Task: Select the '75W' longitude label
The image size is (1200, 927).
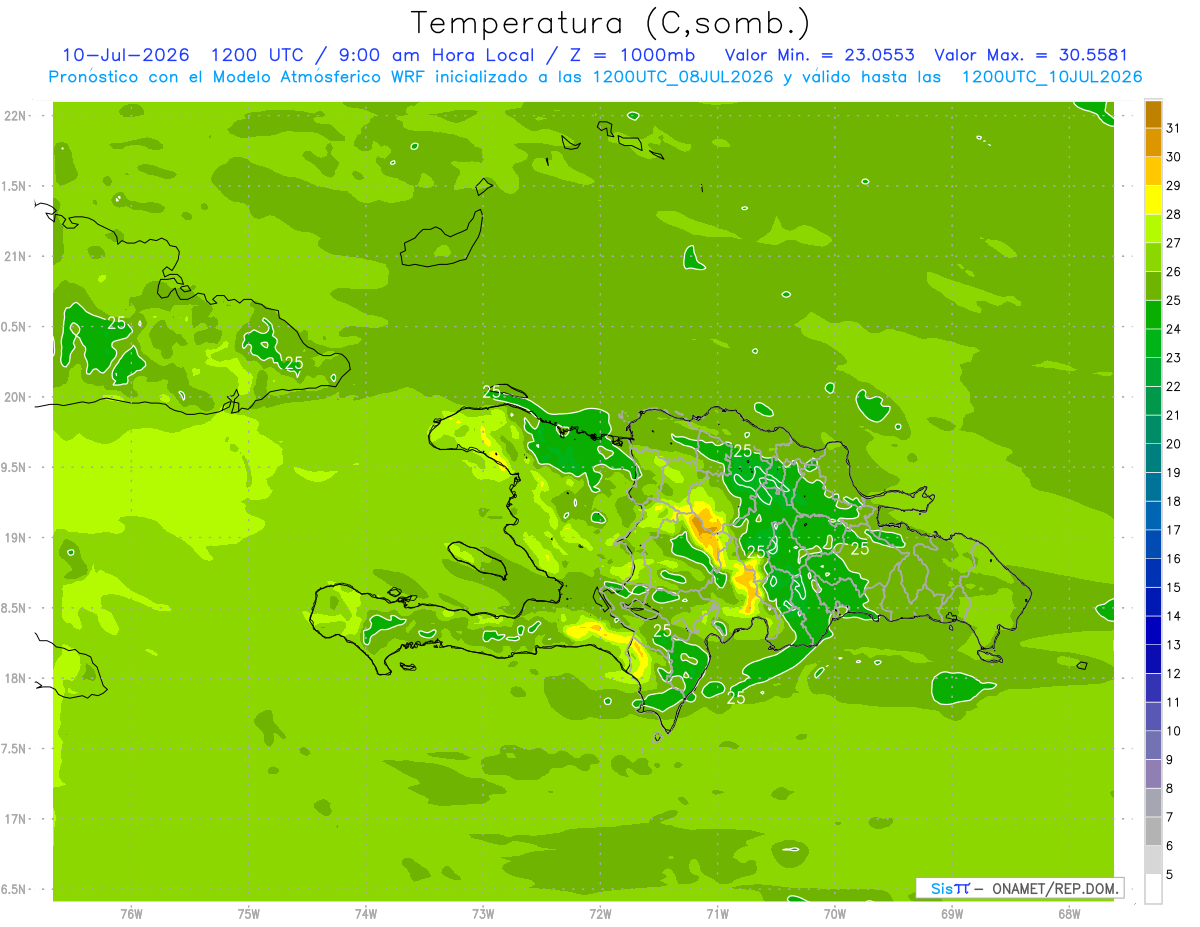Action: [249, 914]
